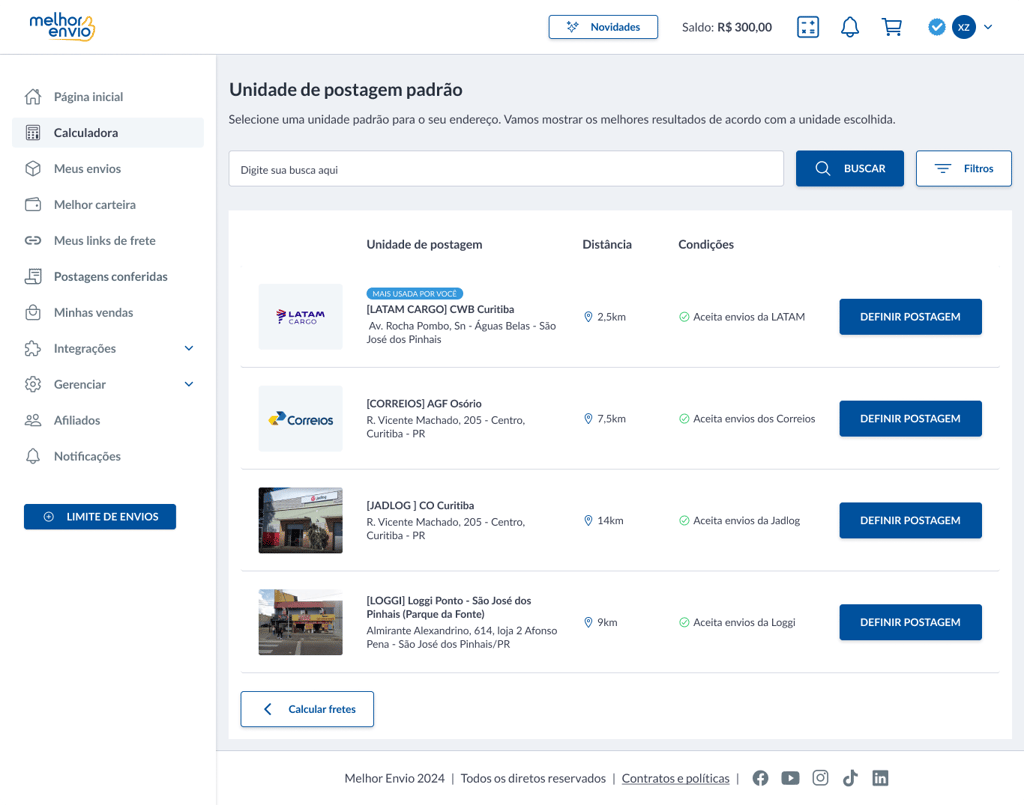1024x805 pixels.
Task: Open Gerenciar menu item
Action: 80,384
